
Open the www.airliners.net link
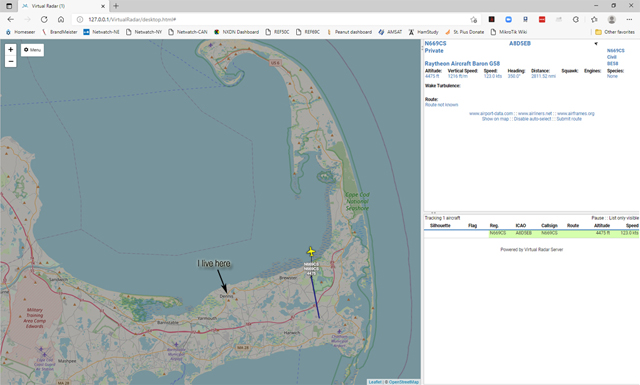535,113
